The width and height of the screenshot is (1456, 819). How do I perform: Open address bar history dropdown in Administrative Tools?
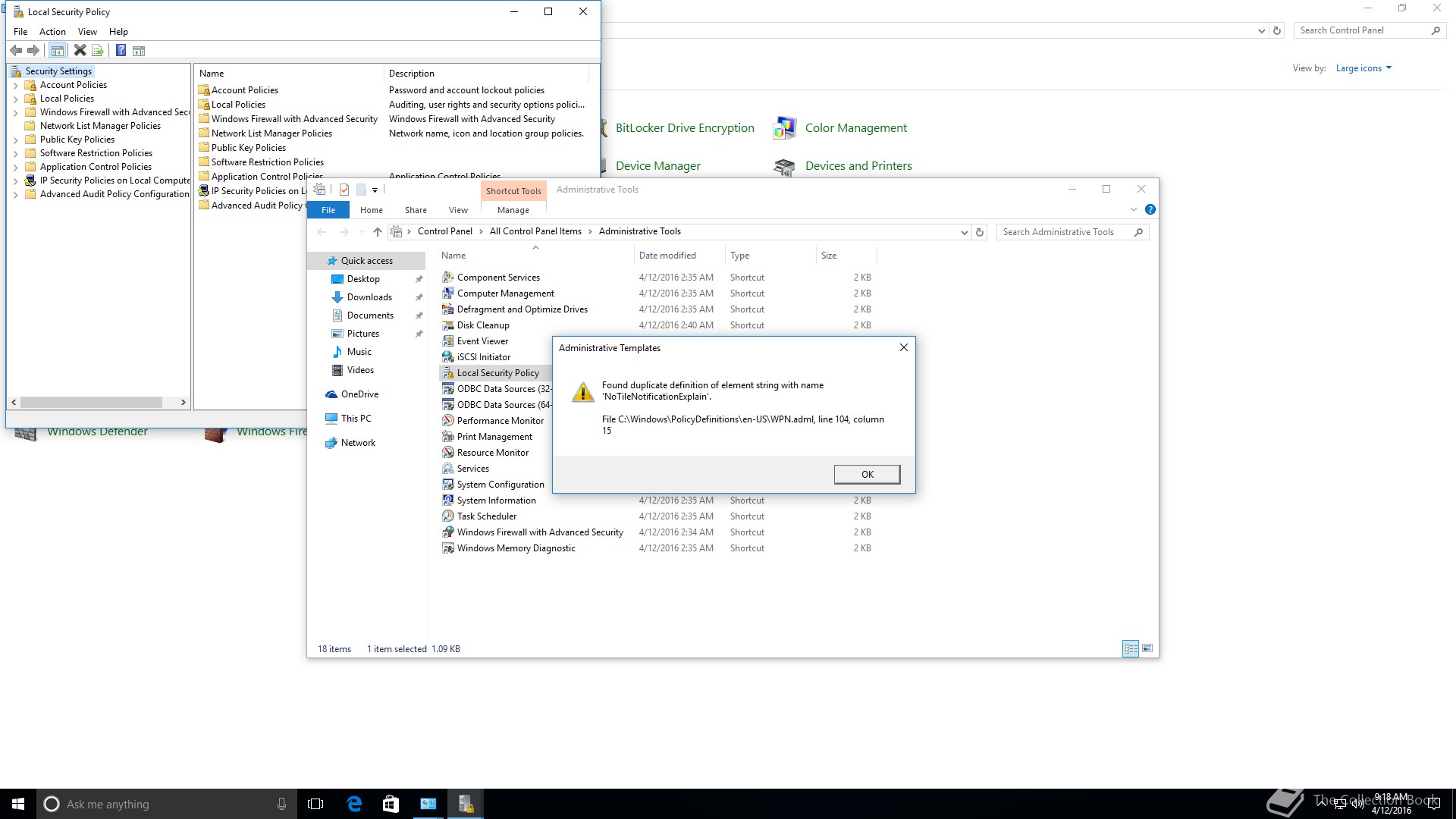pyautogui.click(x=964, y=232)
